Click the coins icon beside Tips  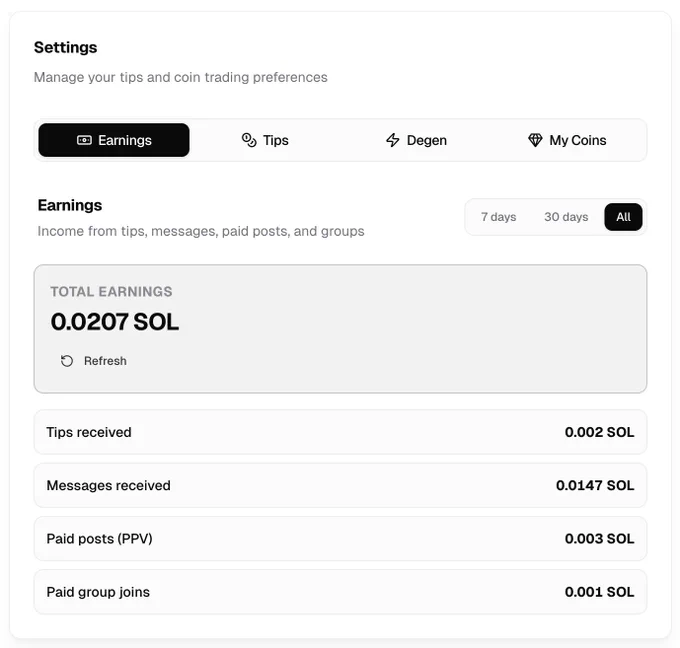(249, 140)
